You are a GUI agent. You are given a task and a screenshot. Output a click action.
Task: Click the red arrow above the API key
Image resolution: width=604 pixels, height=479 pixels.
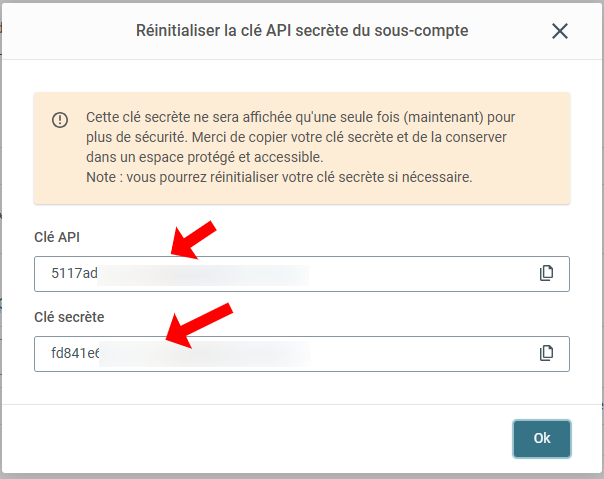click(x=196, y=237)
